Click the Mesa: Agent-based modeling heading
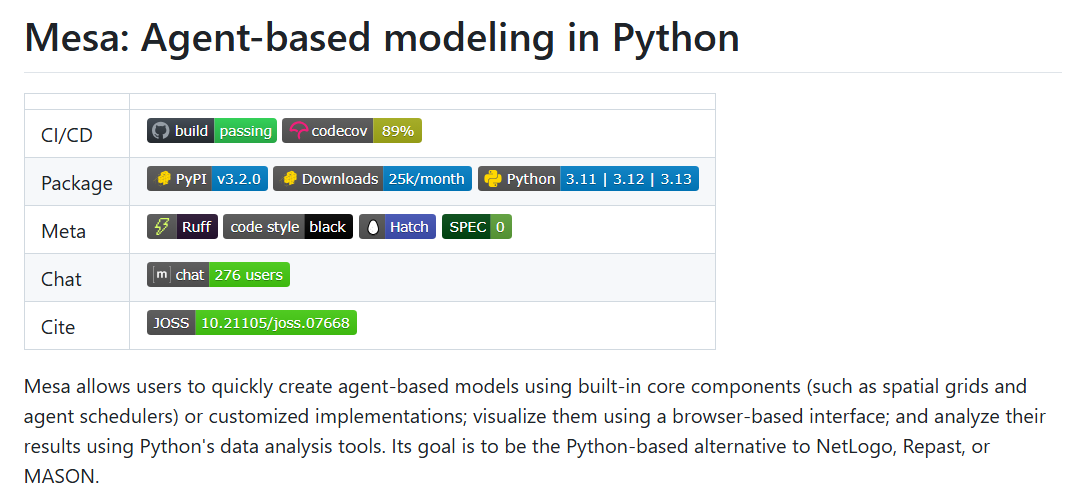Screen dimensions: 1066x500 pos(381,37)
